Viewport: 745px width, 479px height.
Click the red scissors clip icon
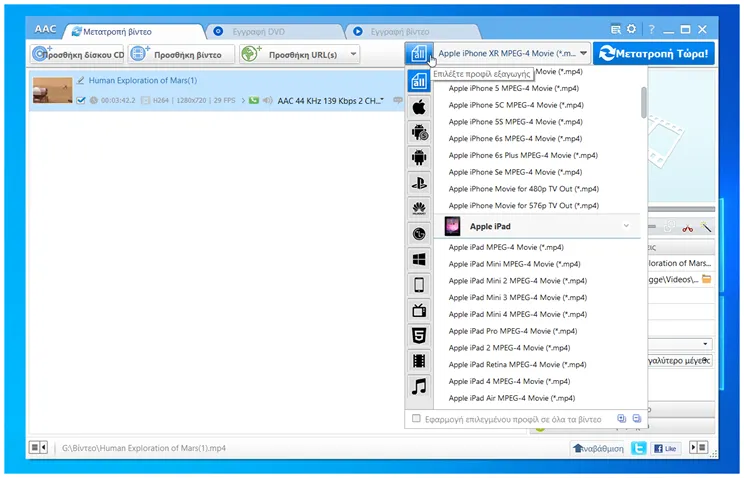tap(688, 228)
